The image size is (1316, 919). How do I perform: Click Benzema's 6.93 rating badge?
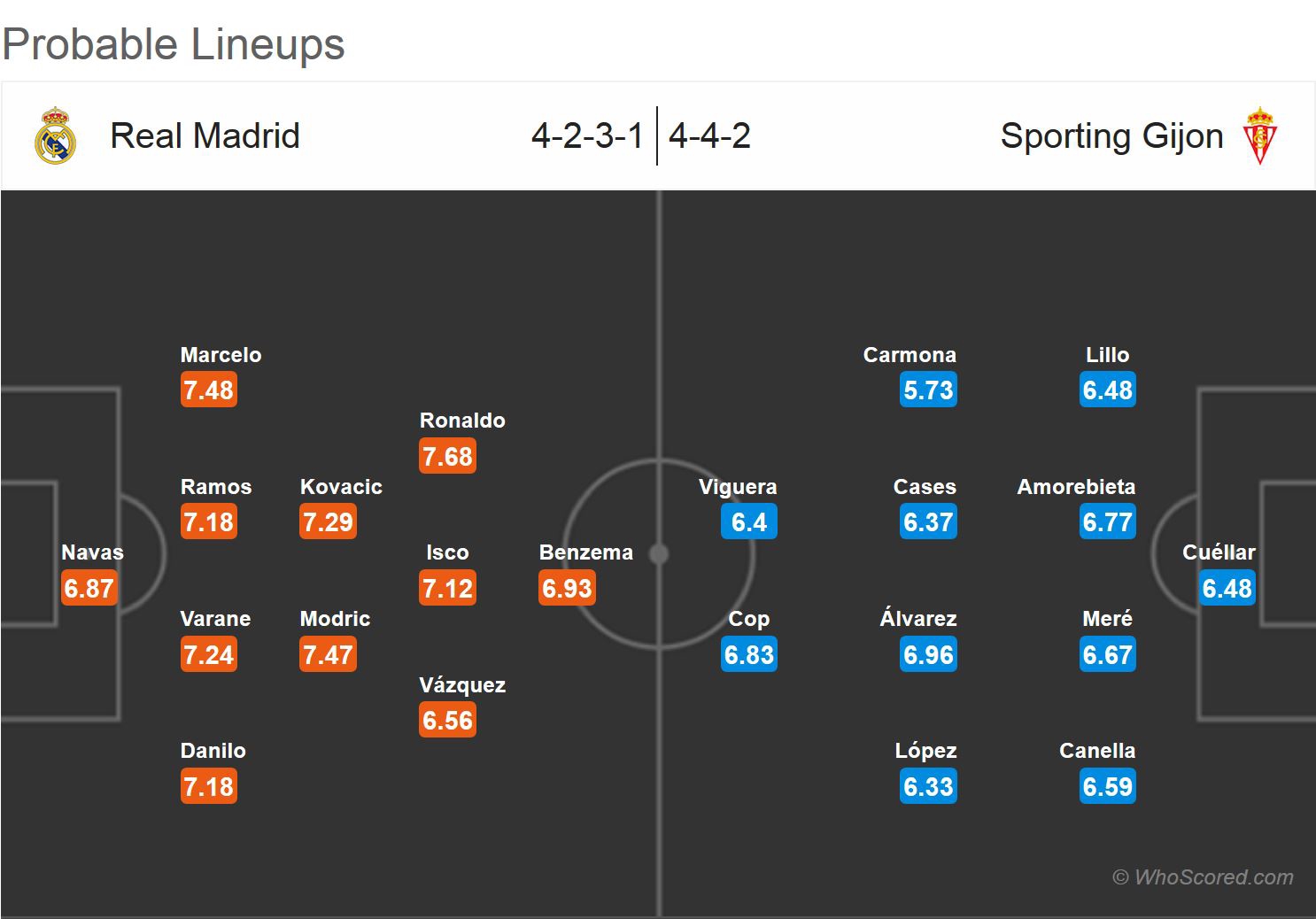[x=567, y=589]
